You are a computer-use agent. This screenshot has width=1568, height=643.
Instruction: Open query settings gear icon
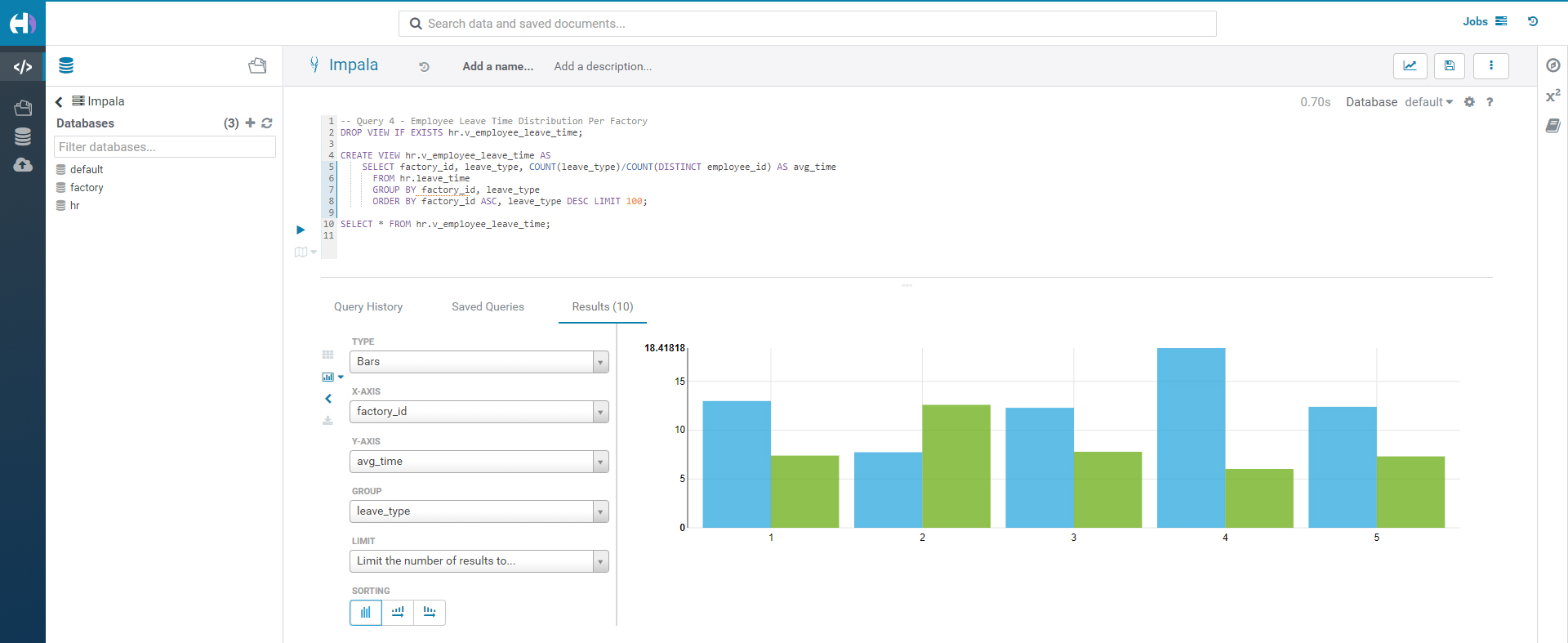(1469, 102)
